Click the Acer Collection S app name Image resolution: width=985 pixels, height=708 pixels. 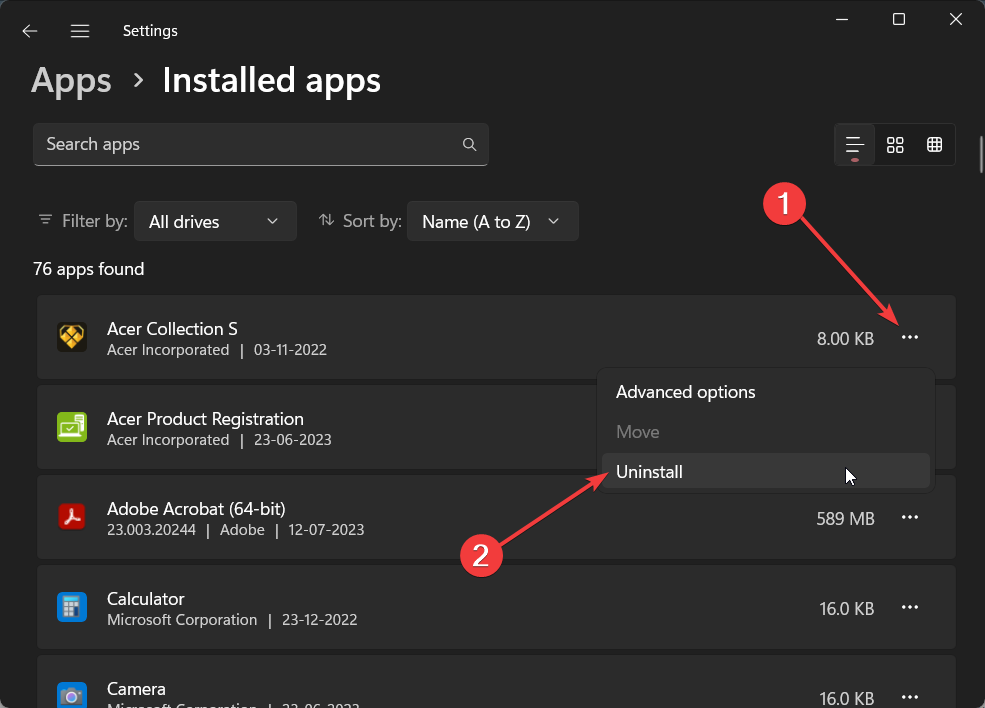coord(172,329)
